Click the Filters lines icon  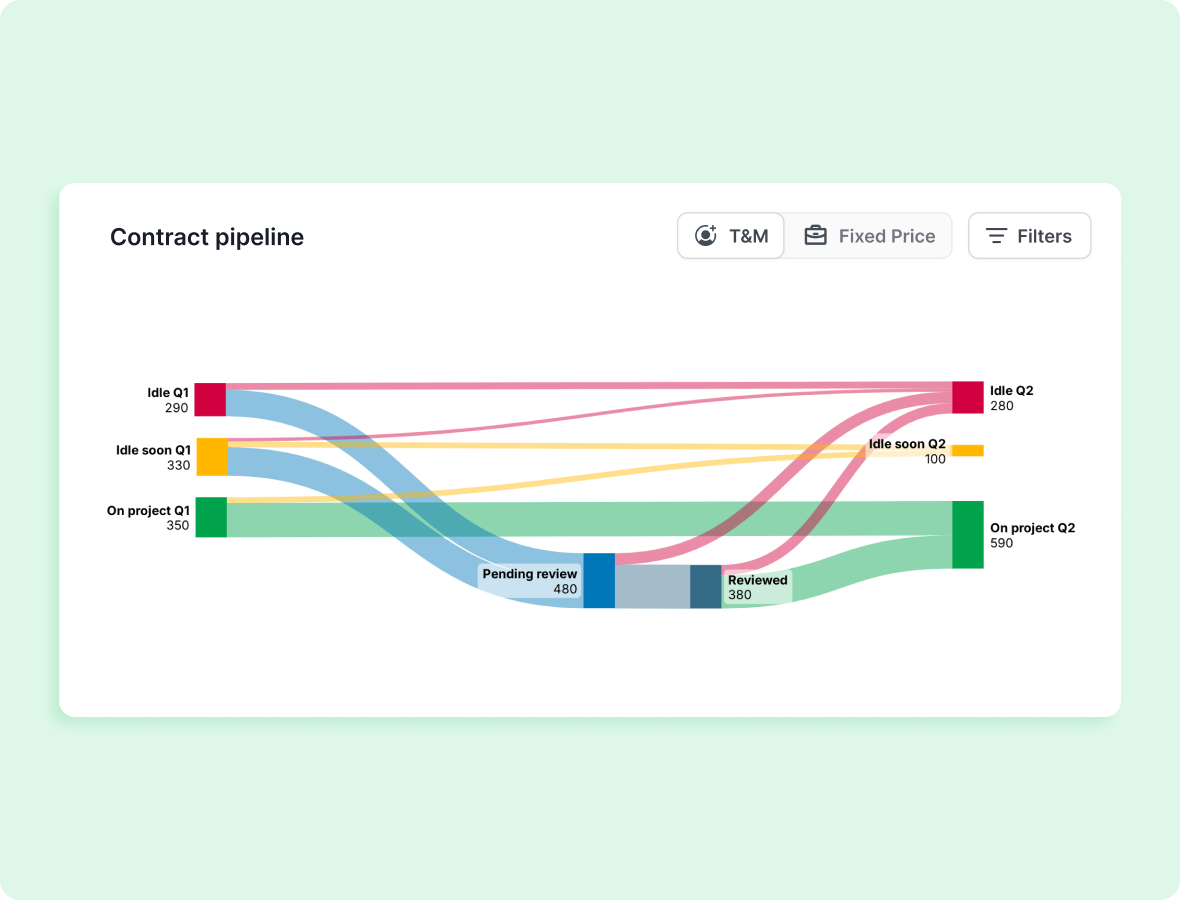click(x=996, y=236)
